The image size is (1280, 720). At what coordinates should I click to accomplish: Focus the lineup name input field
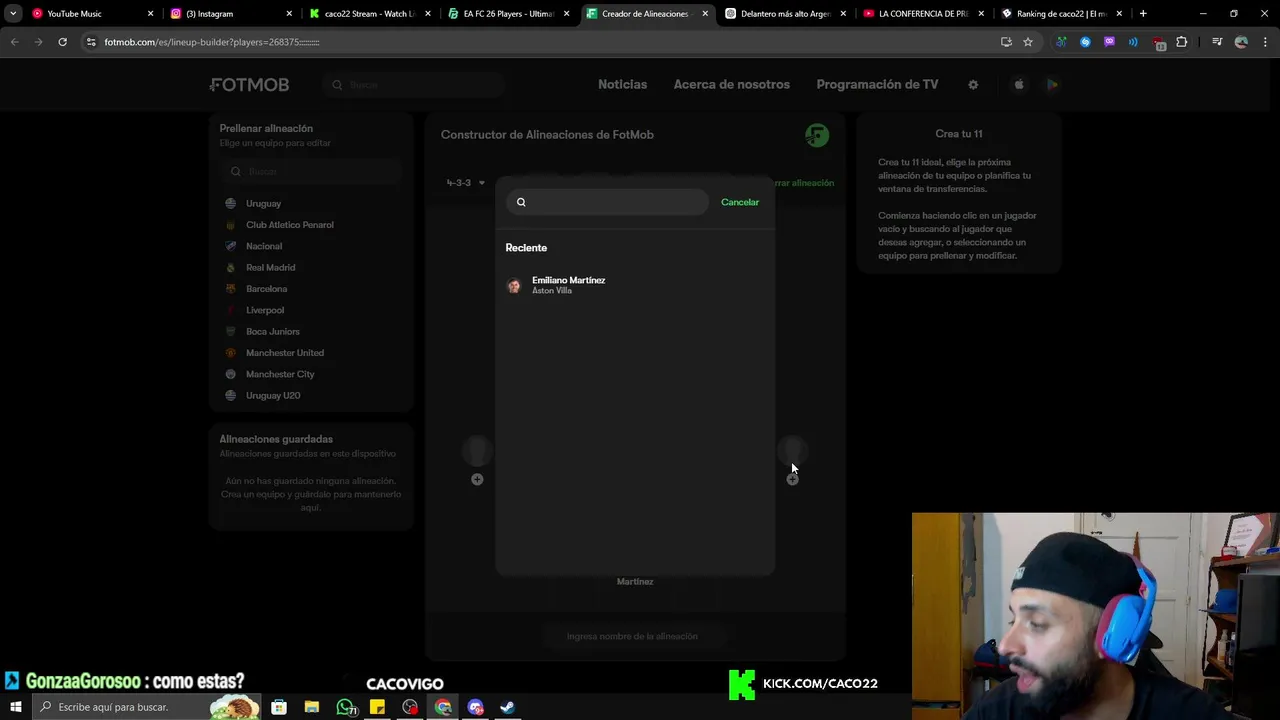[x=635, y=636]
